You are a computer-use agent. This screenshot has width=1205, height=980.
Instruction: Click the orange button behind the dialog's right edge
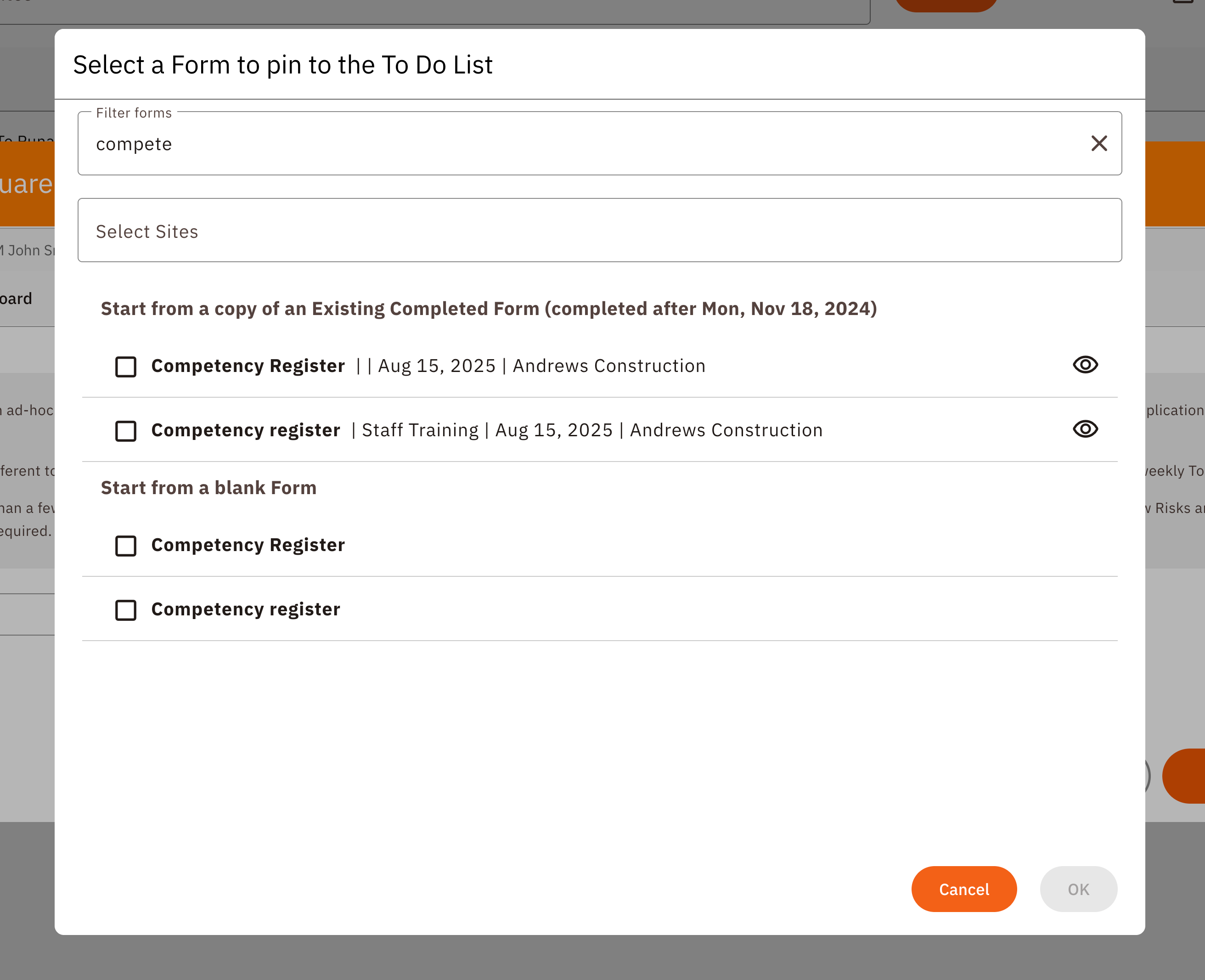[x=1184, y=776]
